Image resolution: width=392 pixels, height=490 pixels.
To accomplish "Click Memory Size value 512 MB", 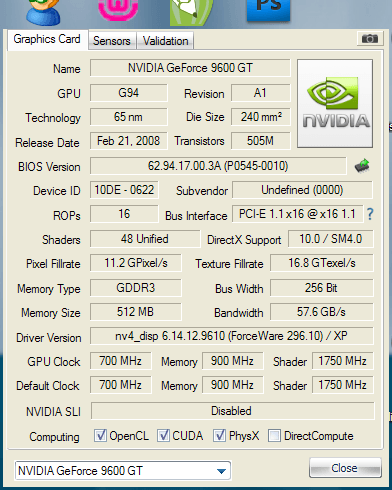I will point(136,312).
